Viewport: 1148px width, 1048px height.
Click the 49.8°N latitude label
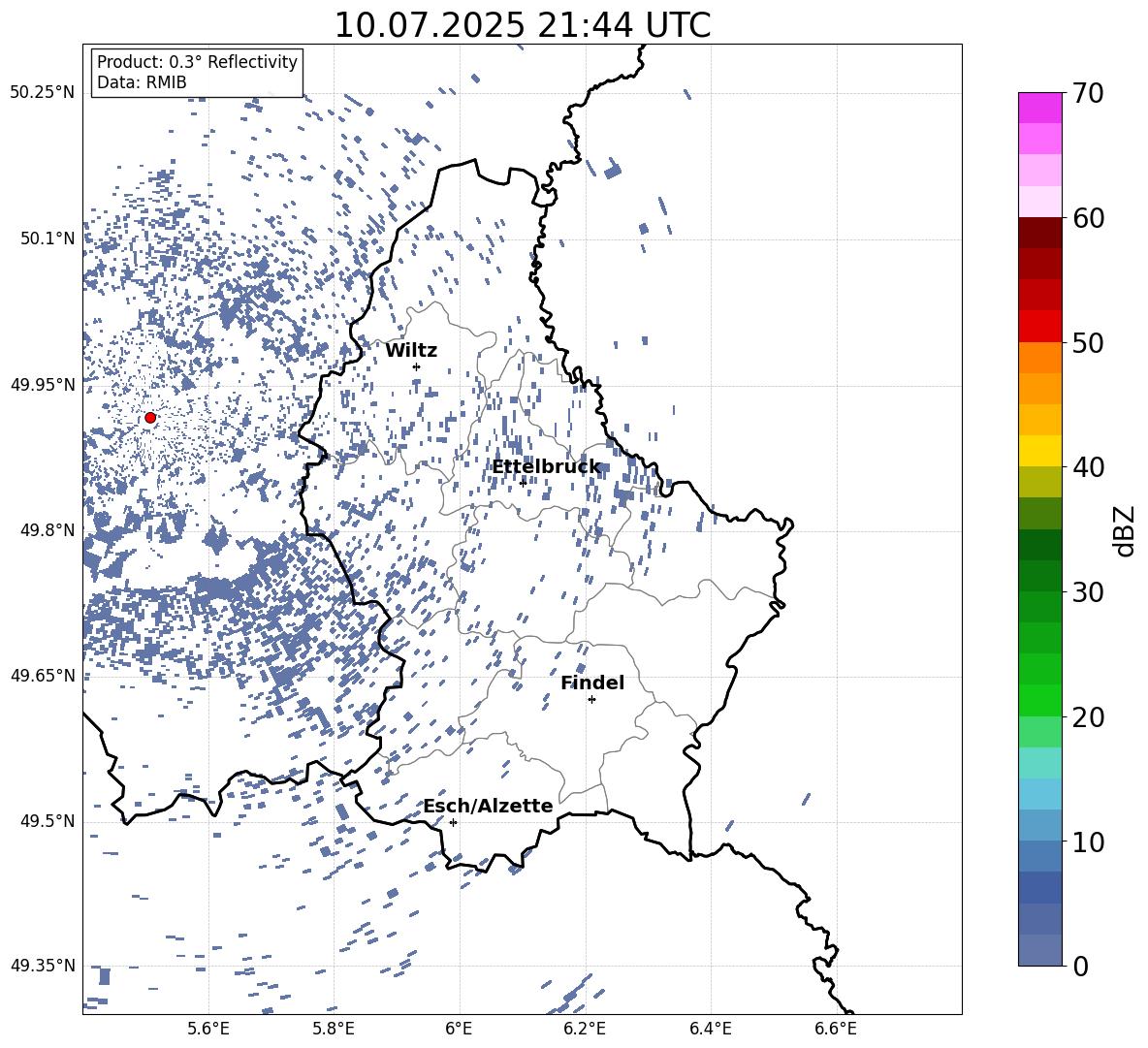click(48, 530)
